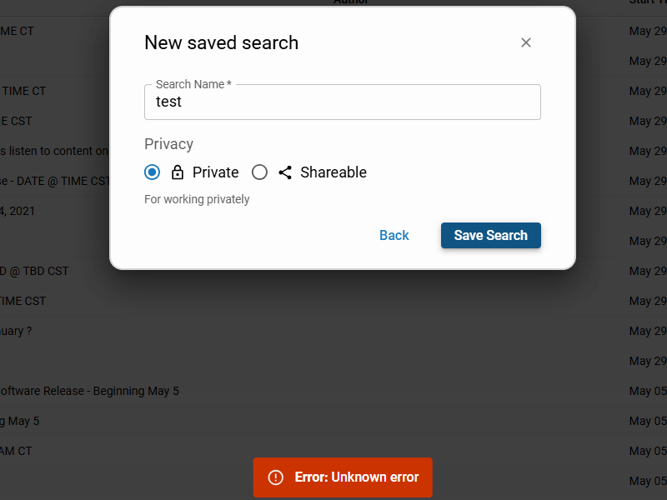Open the row ending with 4, 2021
The height and width of the screenshot is (500, 667).
click(17, 211)
